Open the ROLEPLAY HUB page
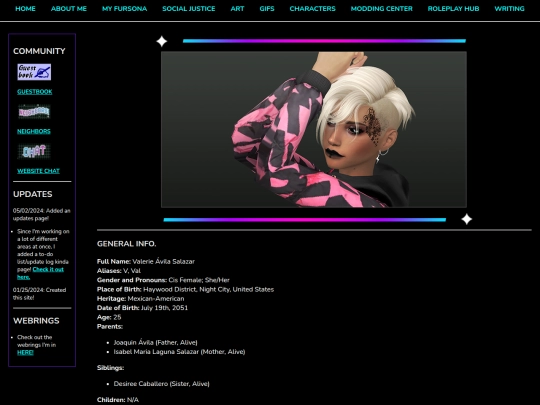Image resolution: width=540 pixels, height=405 pixels. coord(453,9)
